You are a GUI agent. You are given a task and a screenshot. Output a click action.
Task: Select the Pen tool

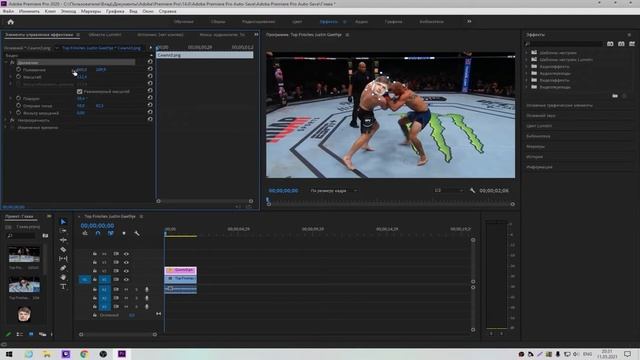(x=63, y=268)
